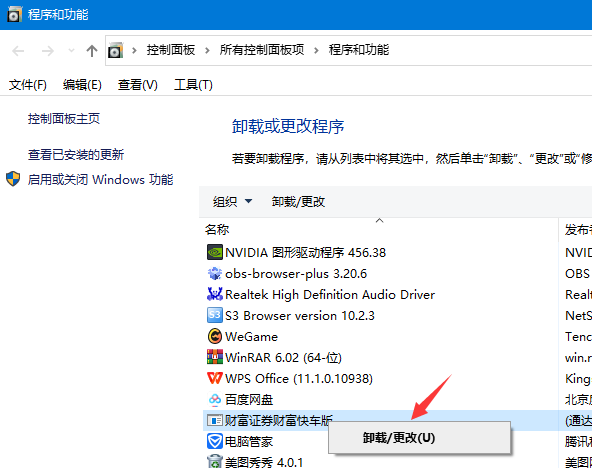
Task: Open the 文件(F) menu
Action: 28,85
